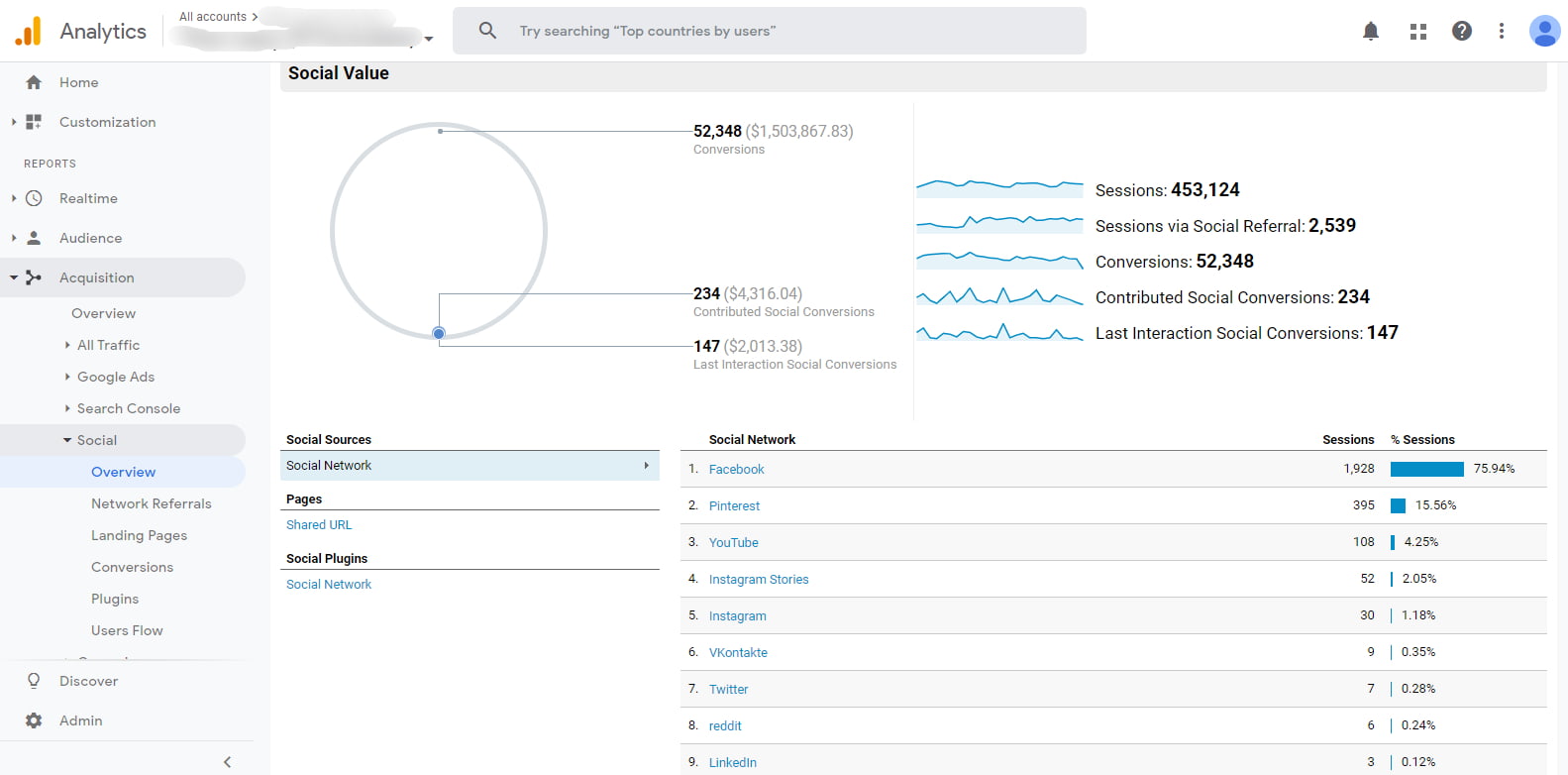Collapse the Acquisition section arrow
1568x775 pixels.
pos(14,277)
